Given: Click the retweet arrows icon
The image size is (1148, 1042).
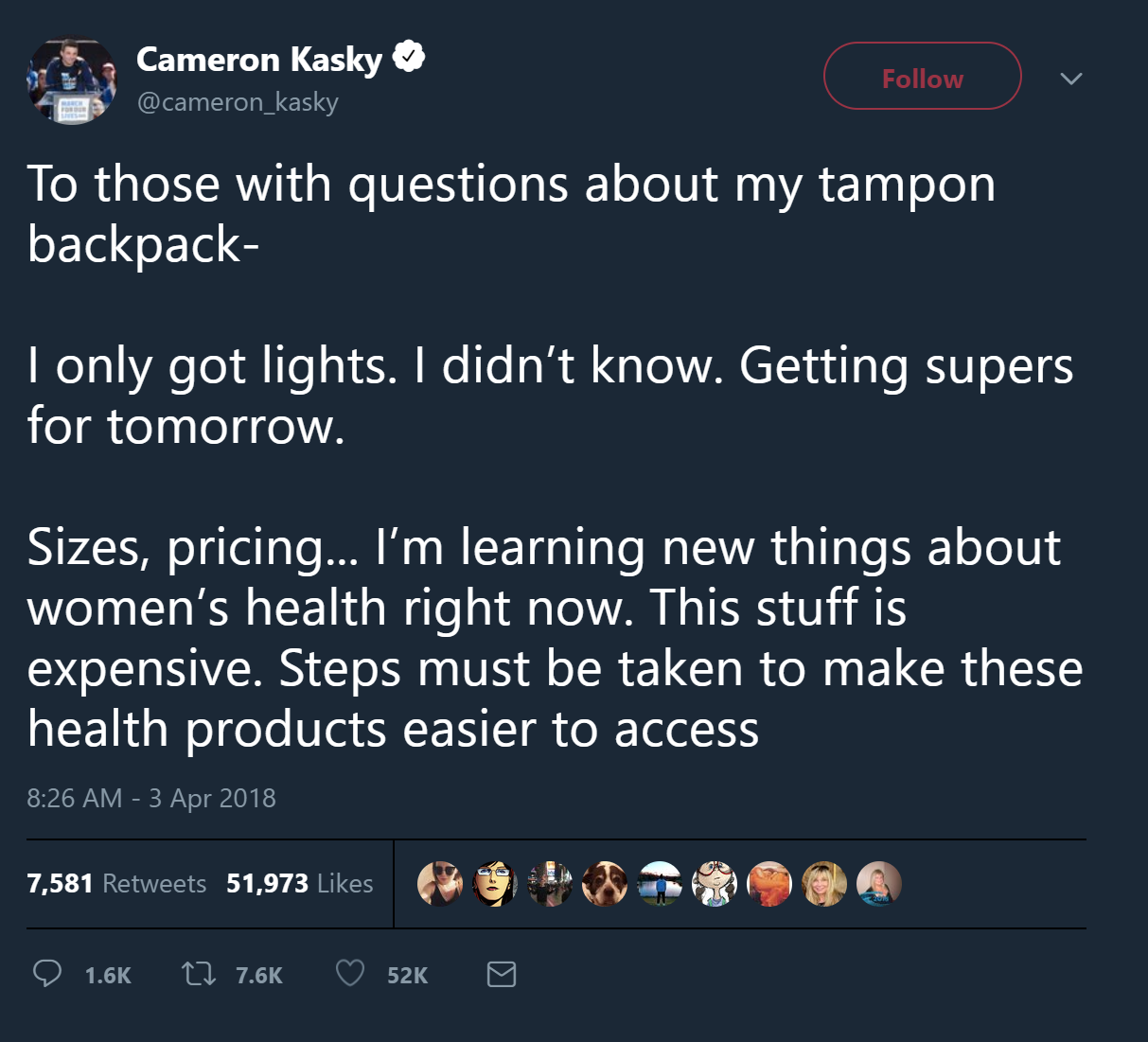Looking at the screenshot, I should pos(199,973).
